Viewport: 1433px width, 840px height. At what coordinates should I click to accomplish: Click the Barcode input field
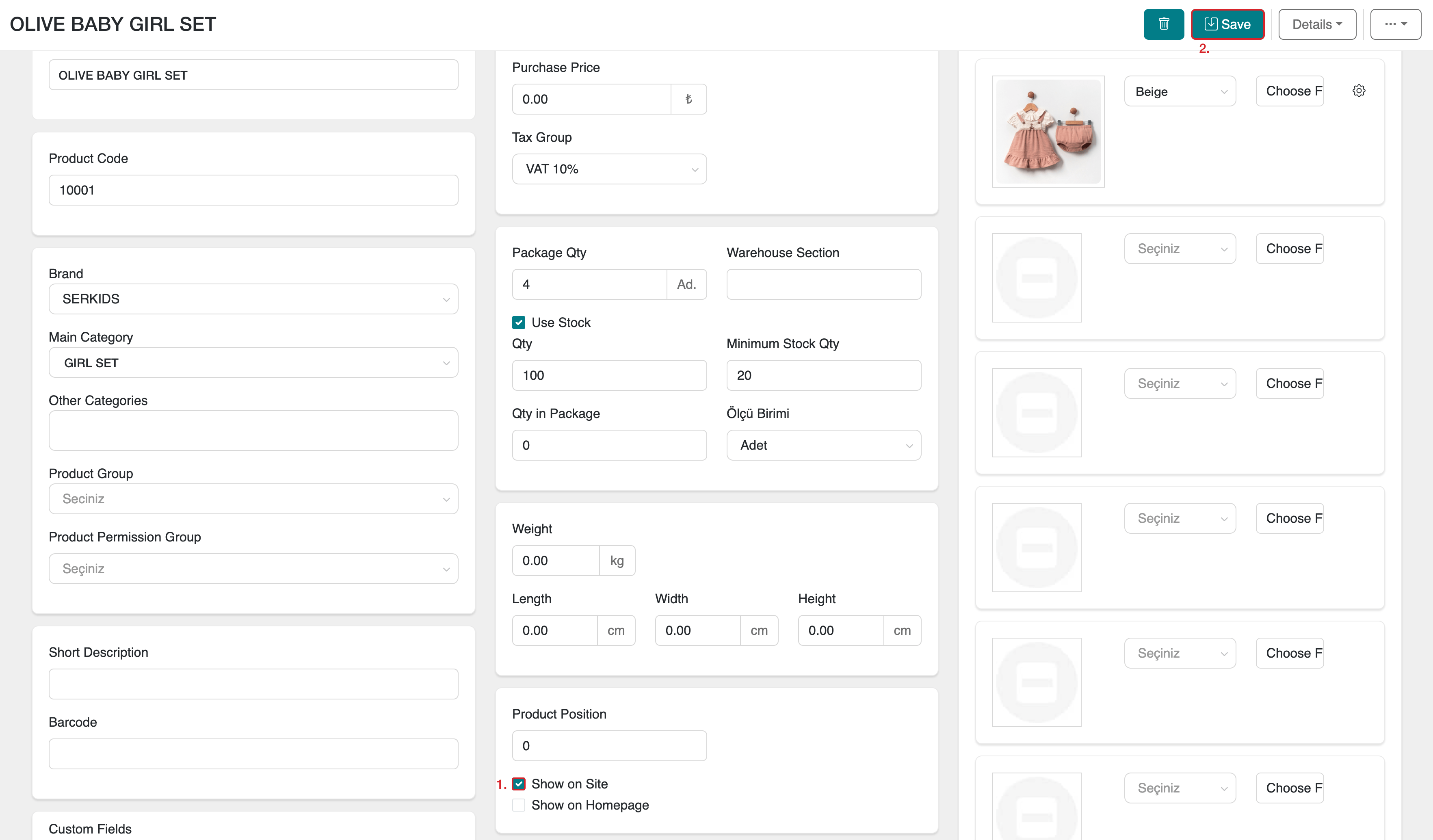(253, 754)
